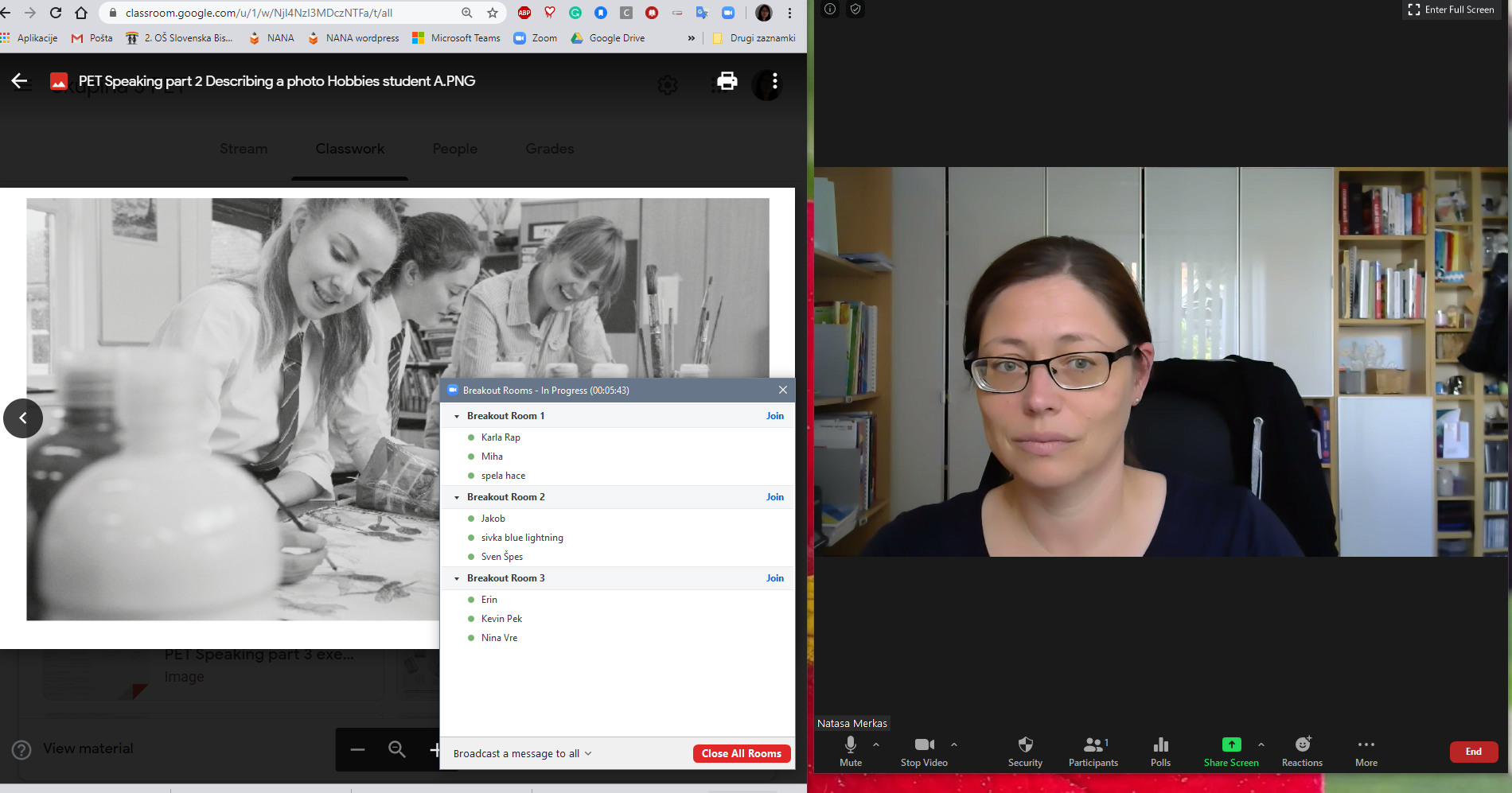Image resolution: width=1512 pixels, height=793 pixels.
Task: Click the green Share Screen icon
Action: coord(1230,744)
